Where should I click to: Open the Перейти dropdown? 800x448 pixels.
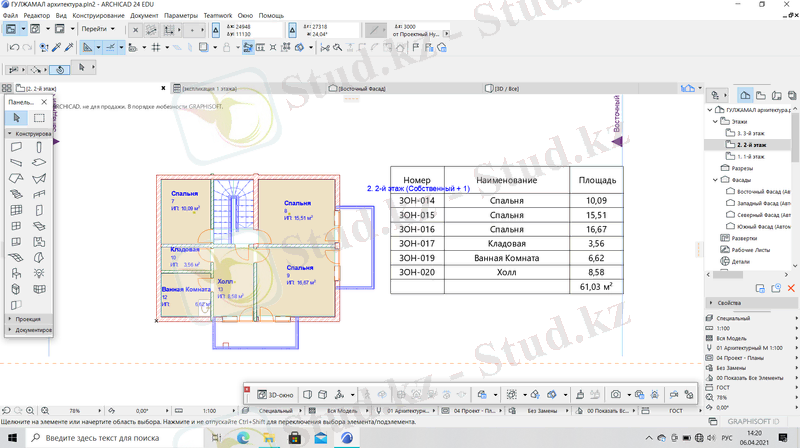point(96,30)
